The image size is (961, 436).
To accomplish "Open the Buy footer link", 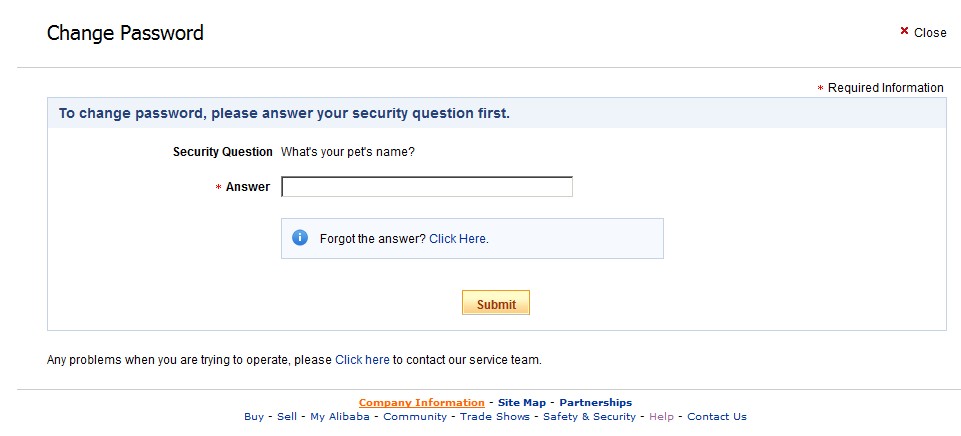I will (x=254, y=417).
